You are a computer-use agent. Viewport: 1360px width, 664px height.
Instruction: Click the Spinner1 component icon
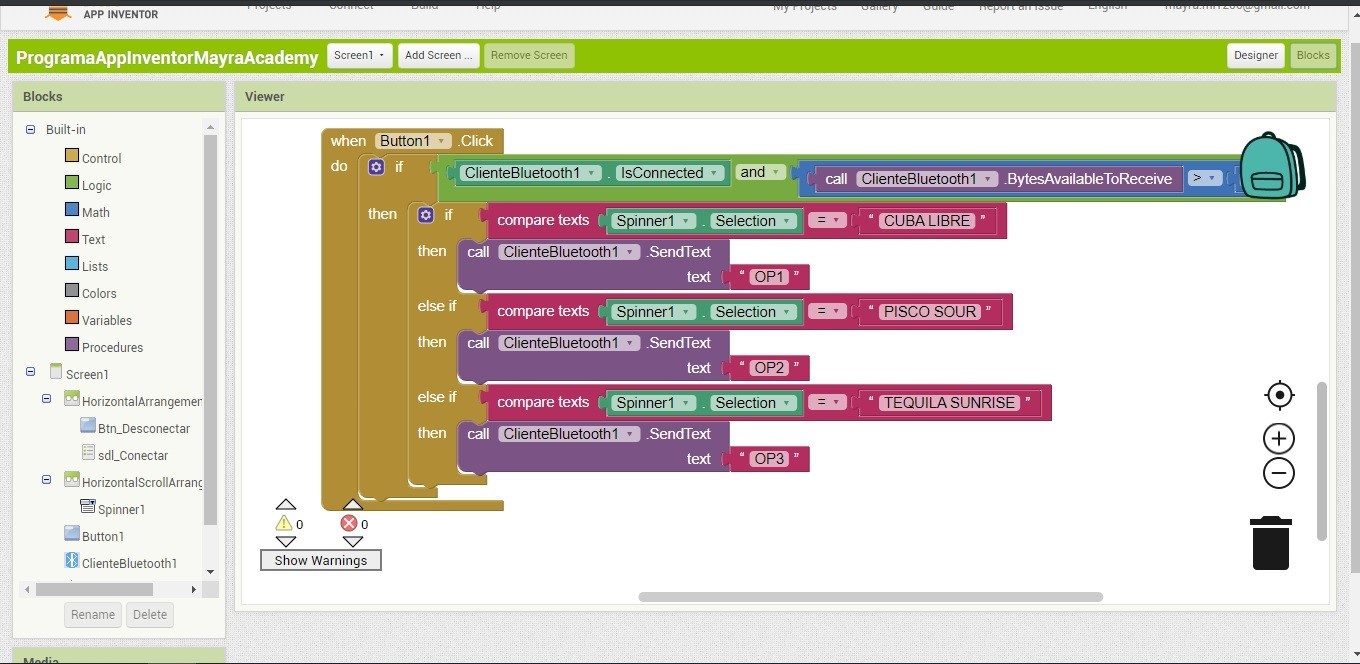point(88,507)
